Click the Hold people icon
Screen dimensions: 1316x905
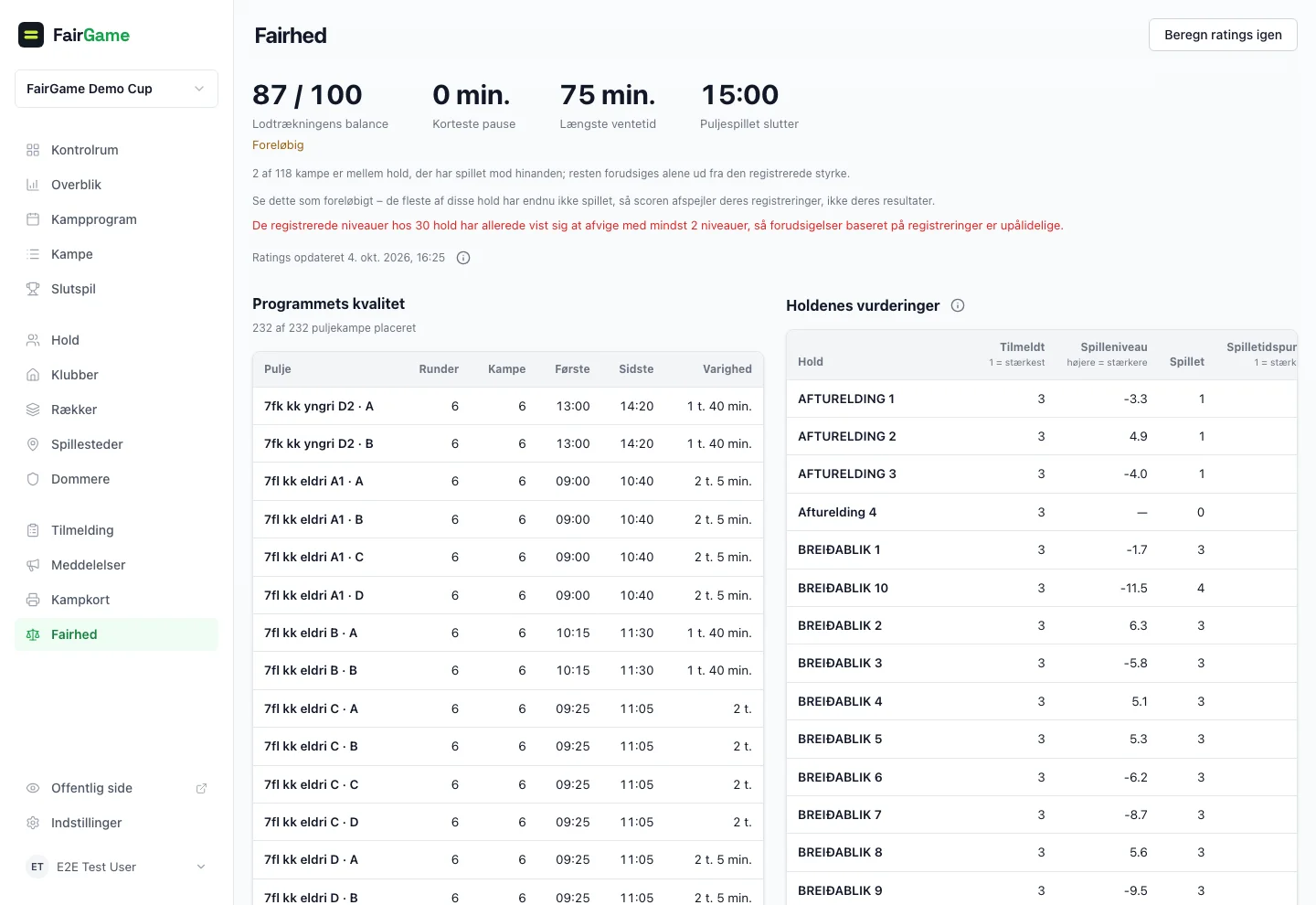pyautogui.click(x=33, y=340)
